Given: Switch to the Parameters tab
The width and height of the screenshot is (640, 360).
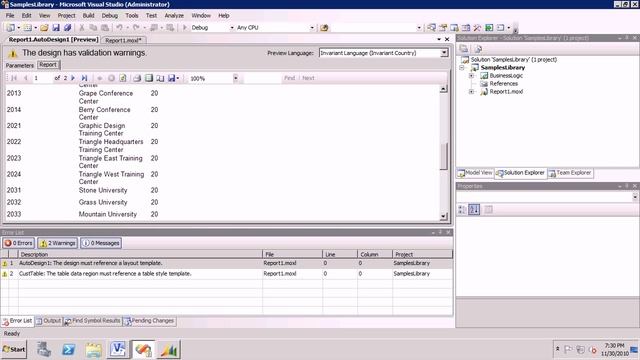Looking at the screenshot, I should point(20,65).
